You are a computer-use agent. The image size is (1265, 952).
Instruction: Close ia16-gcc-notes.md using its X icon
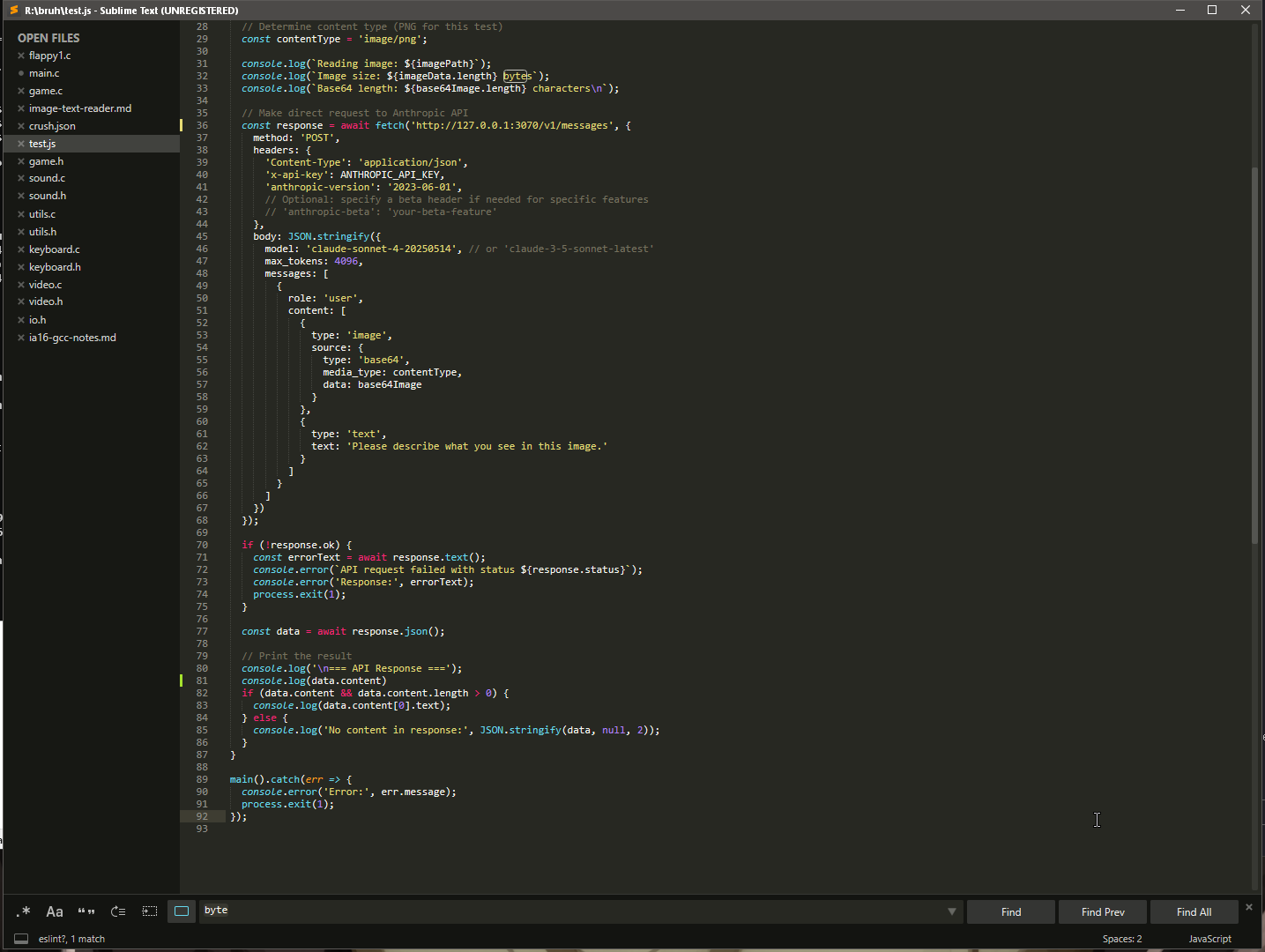(21, 338)
